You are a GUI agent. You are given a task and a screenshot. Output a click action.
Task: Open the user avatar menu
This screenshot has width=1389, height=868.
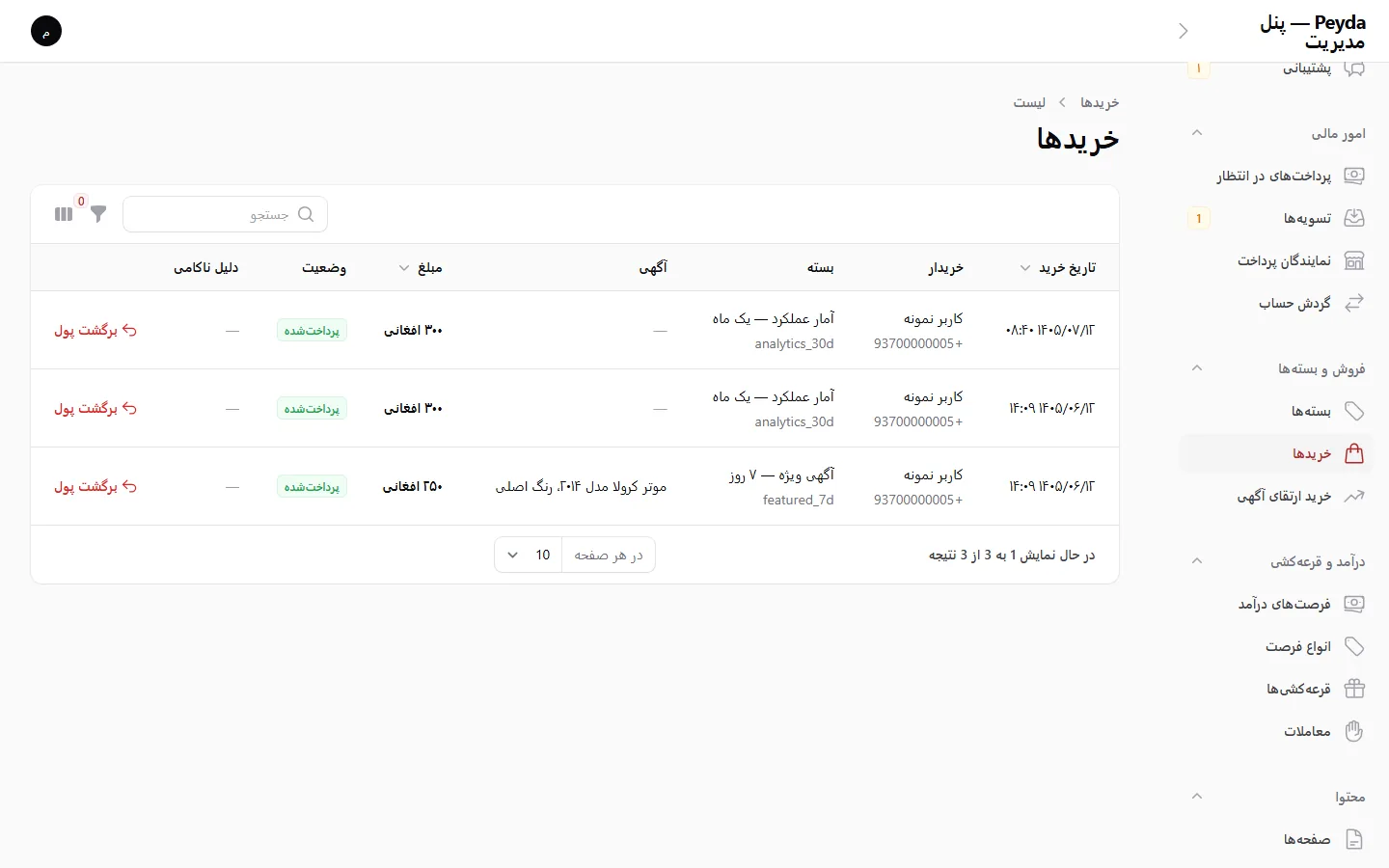46,31
